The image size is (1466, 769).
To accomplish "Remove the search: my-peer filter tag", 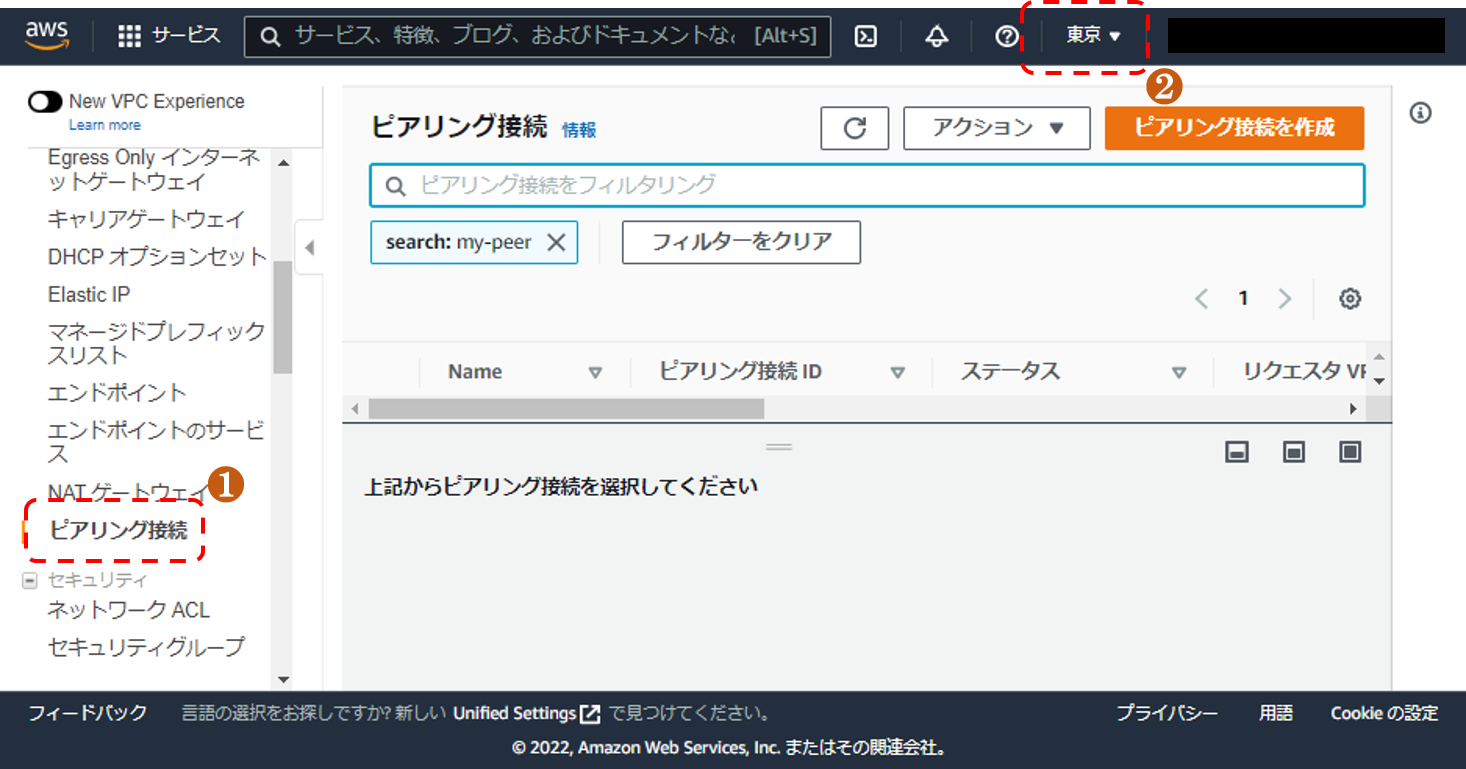I will pyautogui.click(x=556, y=242).
